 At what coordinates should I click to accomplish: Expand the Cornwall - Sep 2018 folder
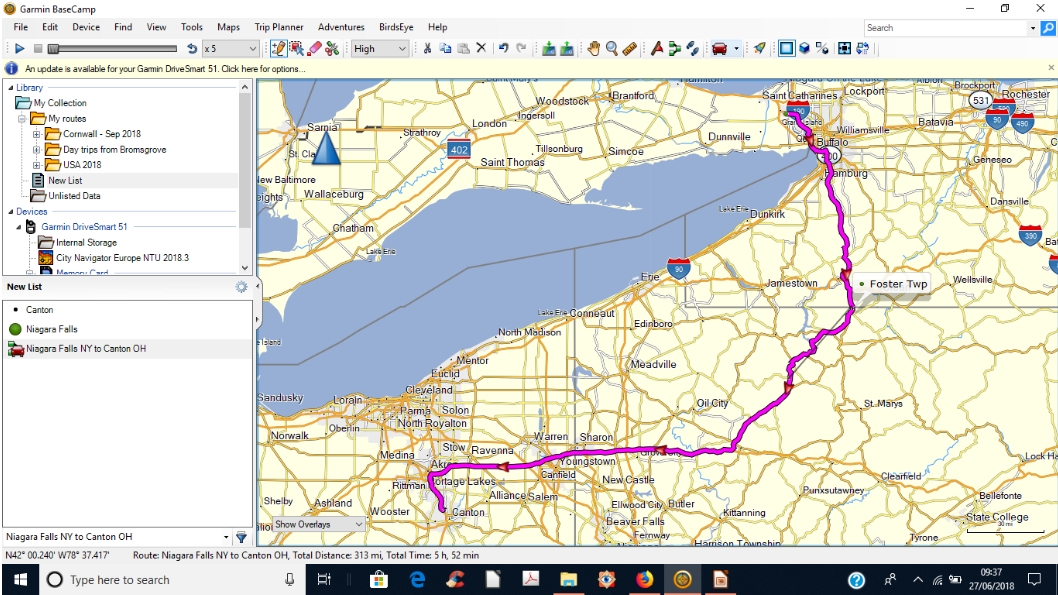(37, 134)
